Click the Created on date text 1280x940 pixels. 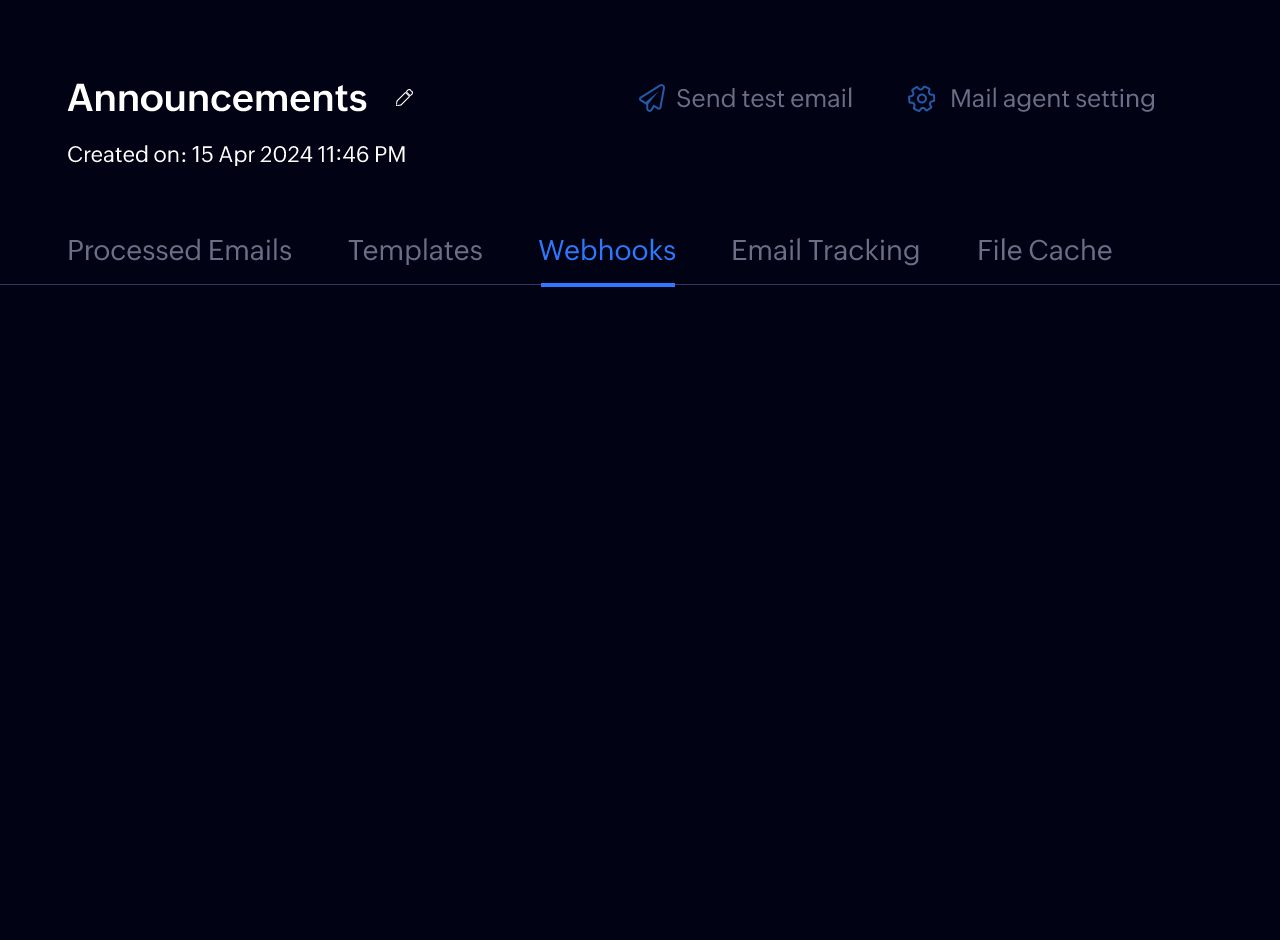236,154
